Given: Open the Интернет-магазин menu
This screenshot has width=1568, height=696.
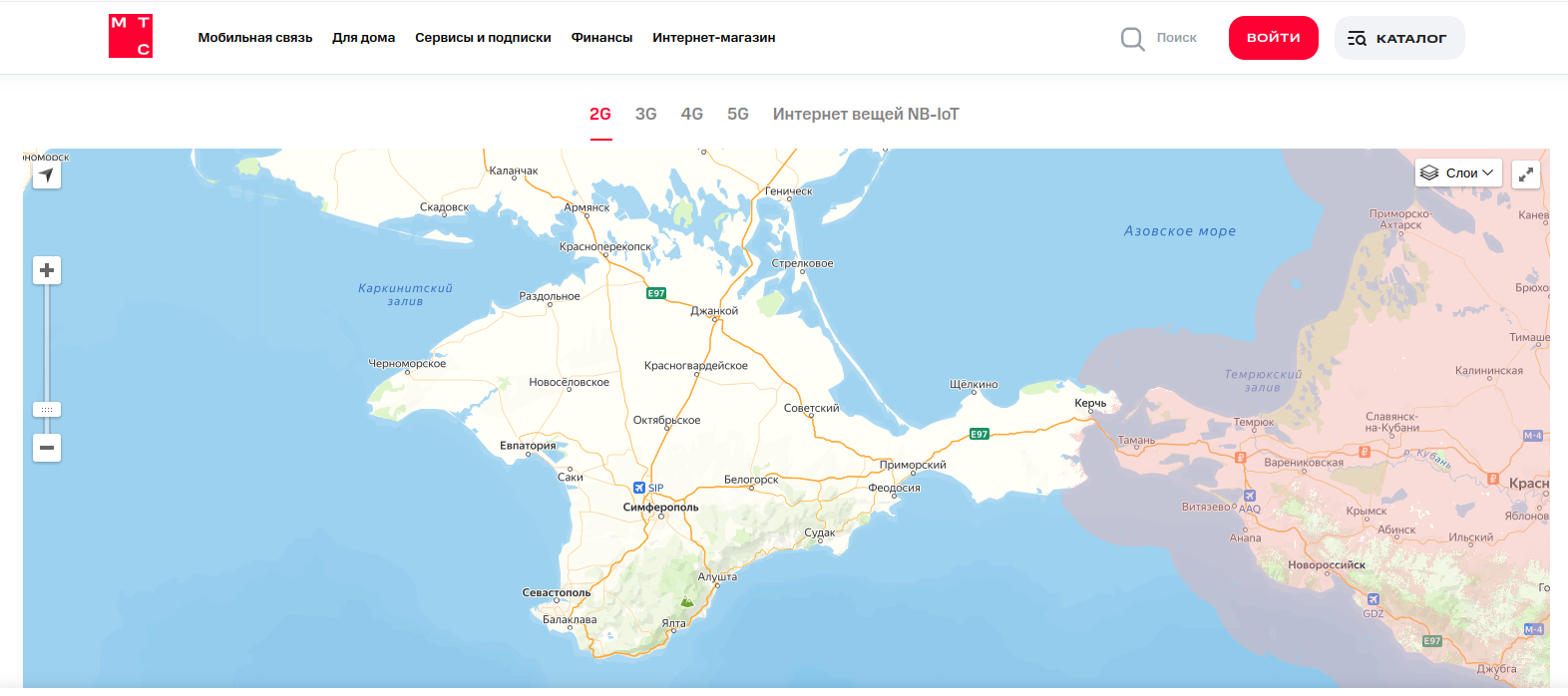Looking at the screenshot, I should tap(714, 38).
